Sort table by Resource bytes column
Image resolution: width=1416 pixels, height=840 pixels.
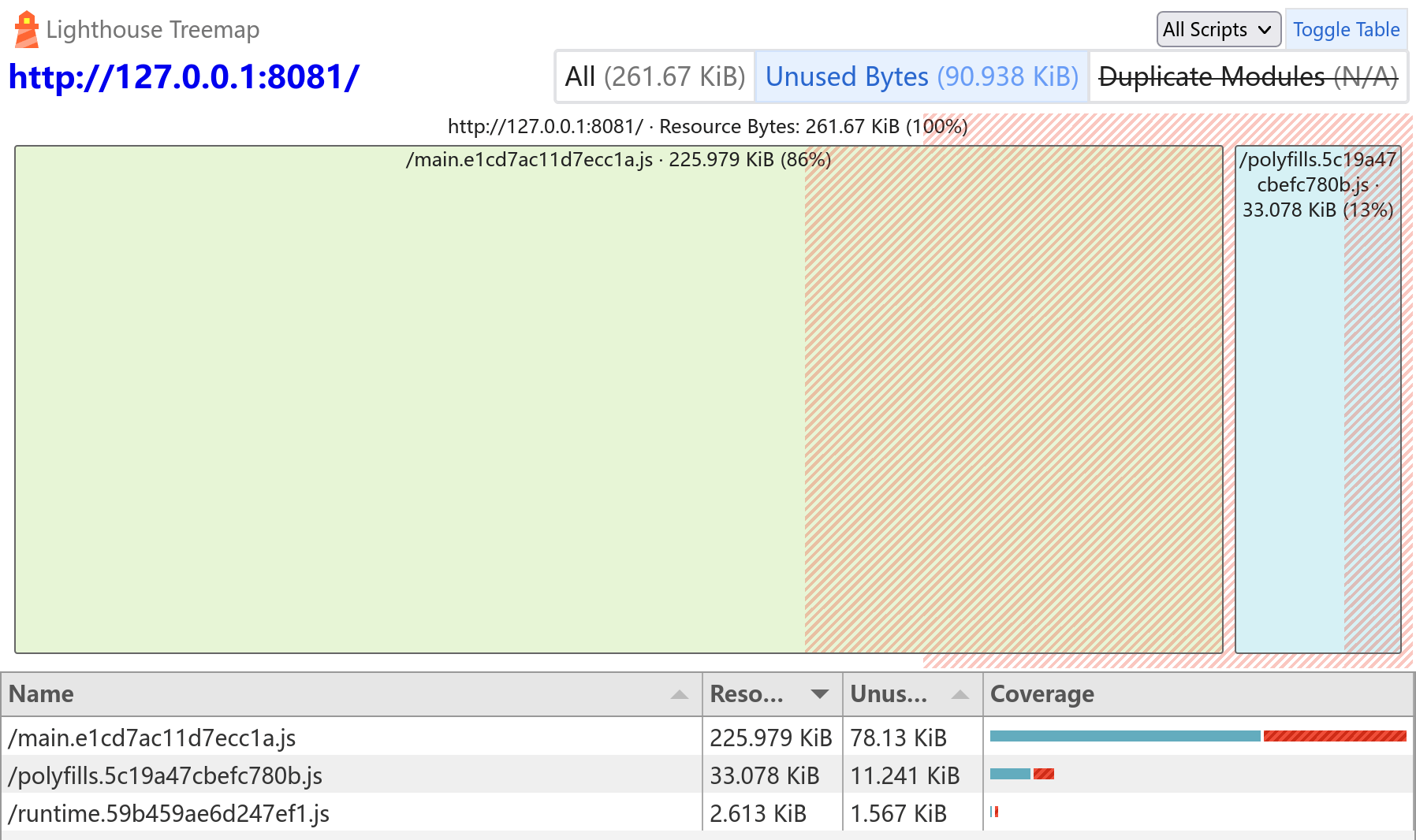772,694
